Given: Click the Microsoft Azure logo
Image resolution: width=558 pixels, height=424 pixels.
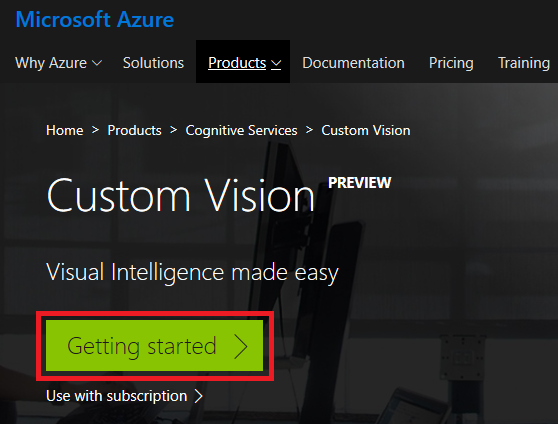Looking at the screenshot, I should pyautogui.click(x=95, y=19).
